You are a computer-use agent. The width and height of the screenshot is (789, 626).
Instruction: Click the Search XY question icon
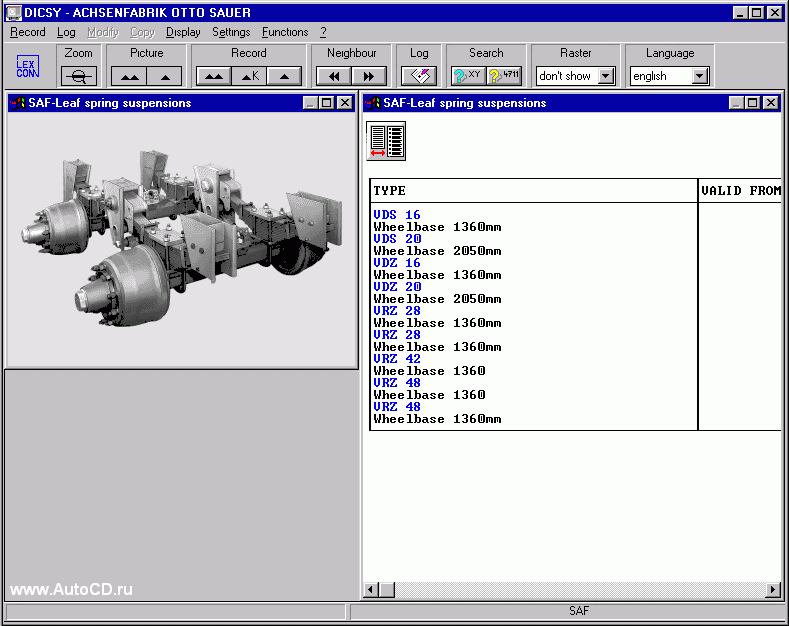[x=468, y=76]
